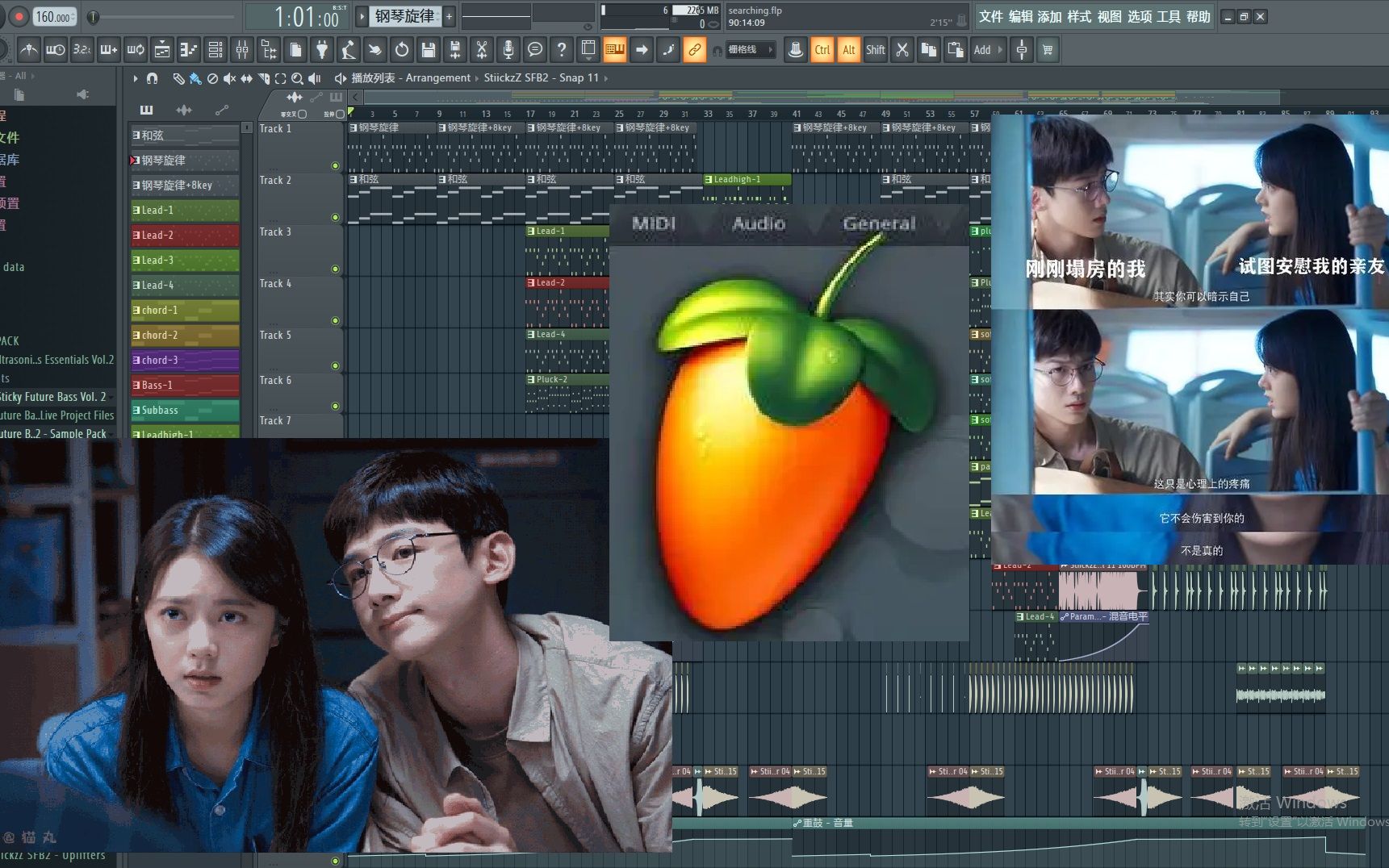Open the plugin picker plug icon

[322, 50]
